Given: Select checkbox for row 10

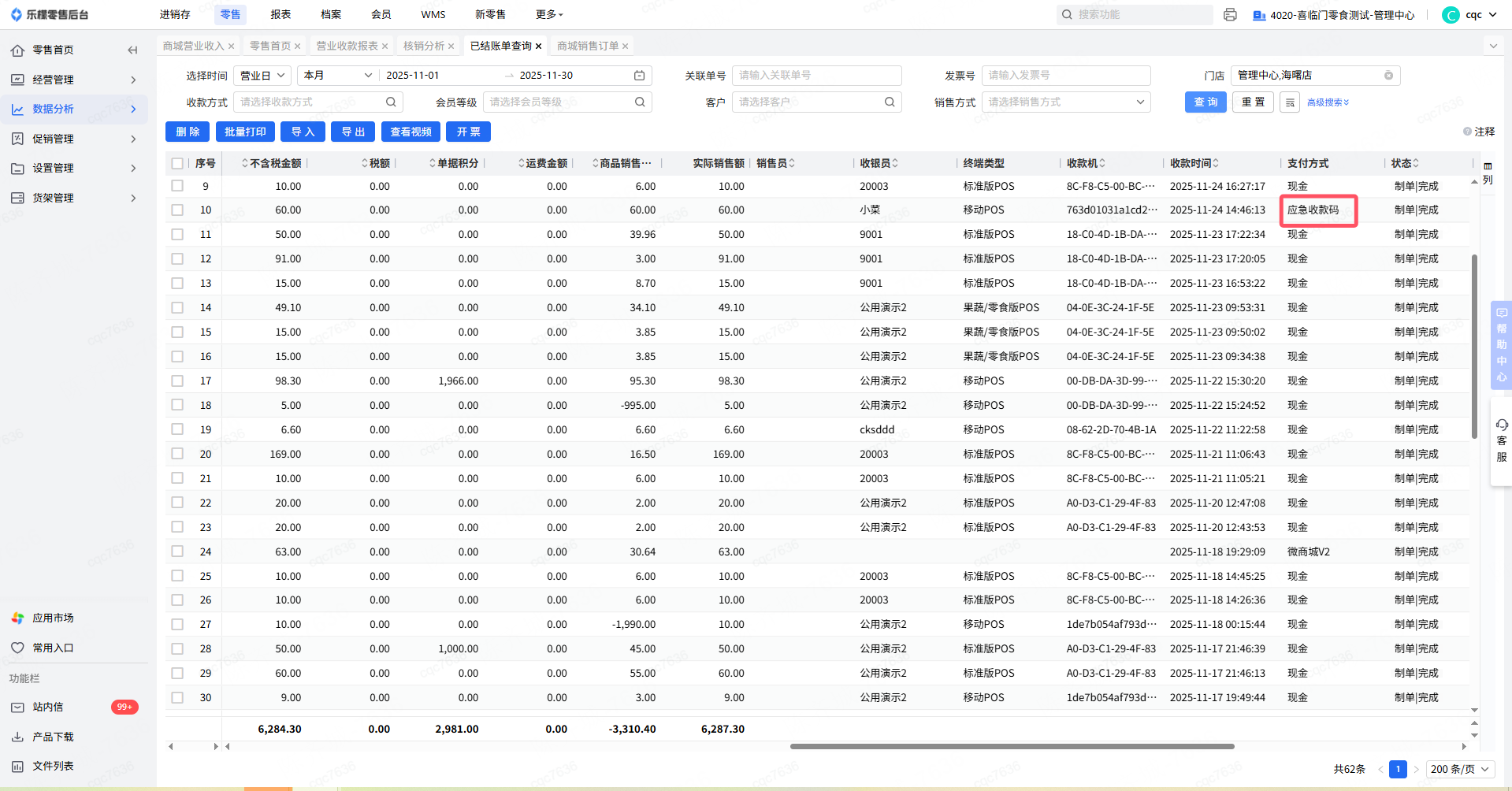Looking at the screenshot, I should 177,210.
